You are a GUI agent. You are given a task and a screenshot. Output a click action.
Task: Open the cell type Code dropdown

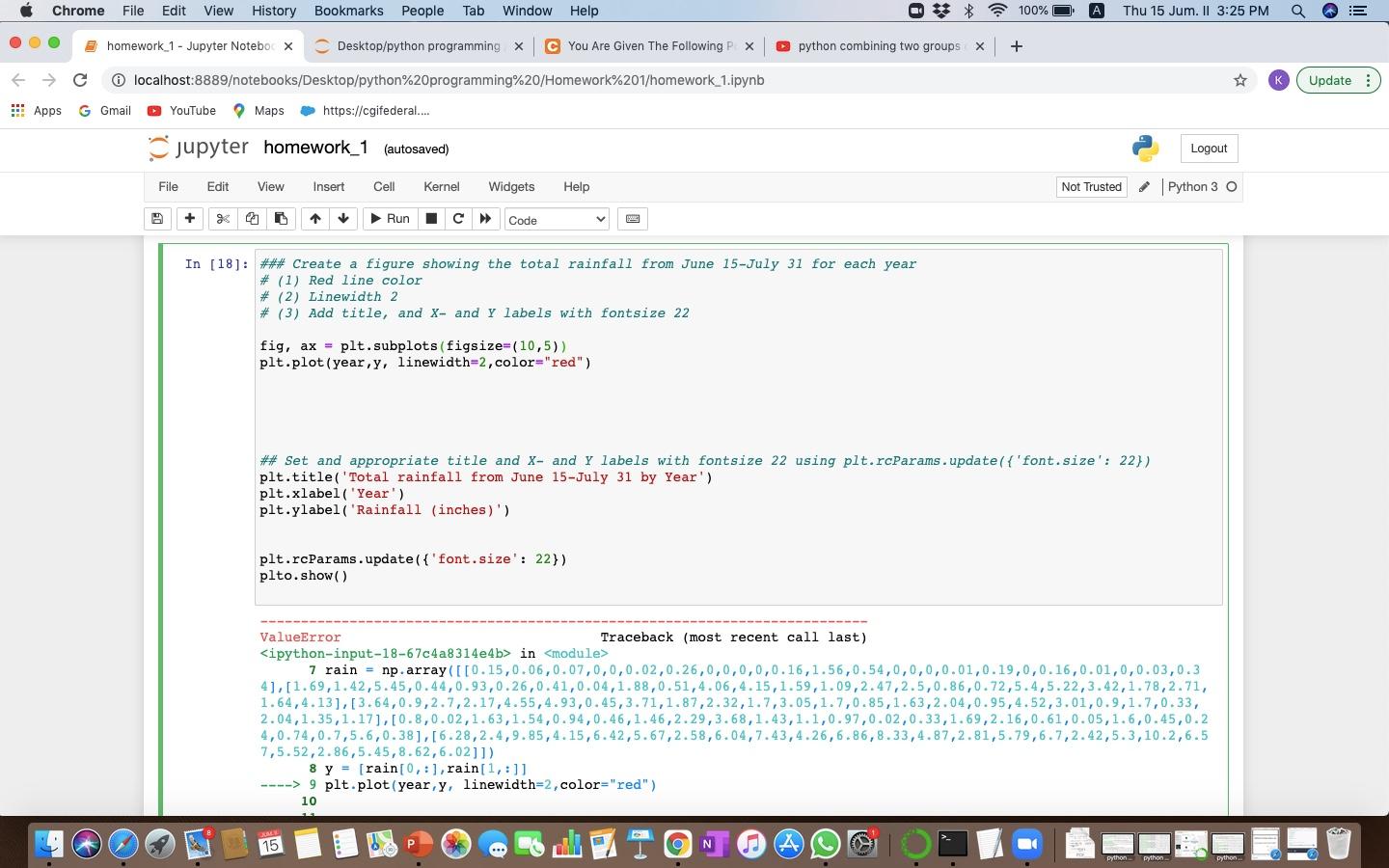coord(557,220)
